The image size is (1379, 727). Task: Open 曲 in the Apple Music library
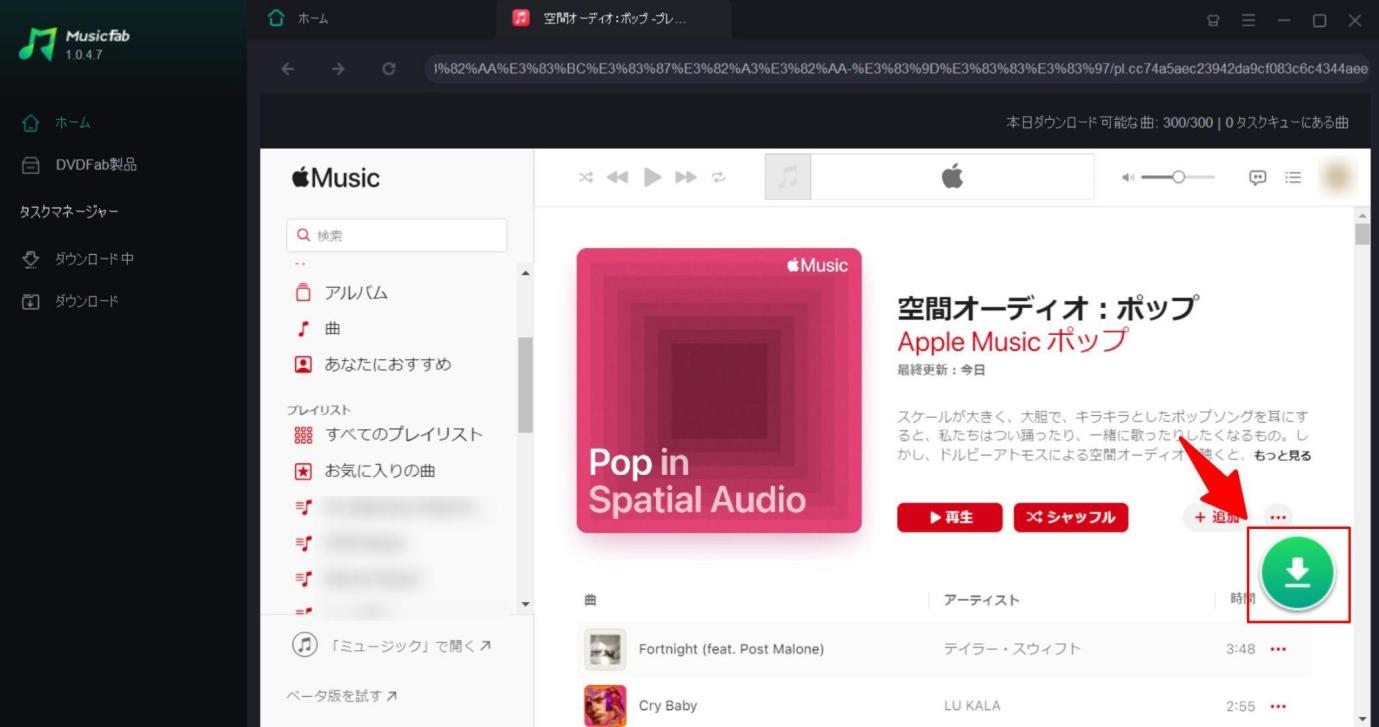[x=318, y=328]
